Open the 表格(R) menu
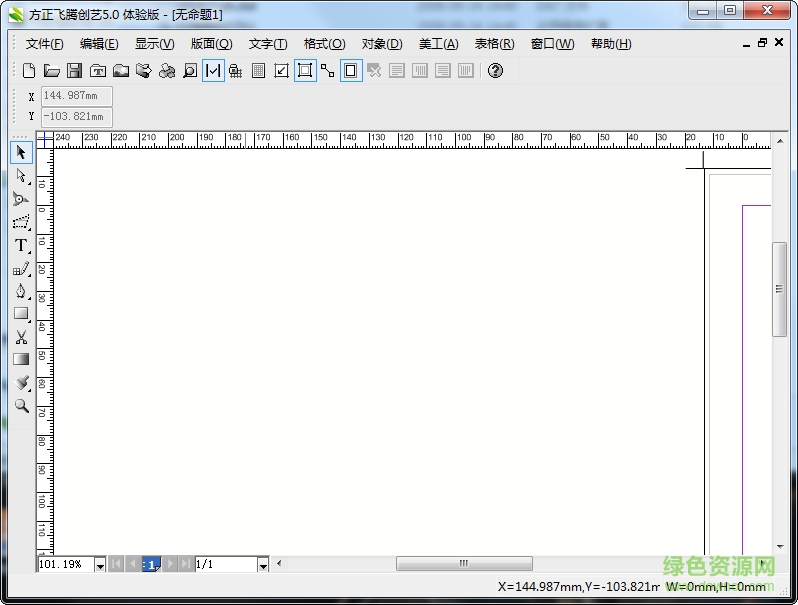Viewport: 798px width, 605px height. coord(494,44)
